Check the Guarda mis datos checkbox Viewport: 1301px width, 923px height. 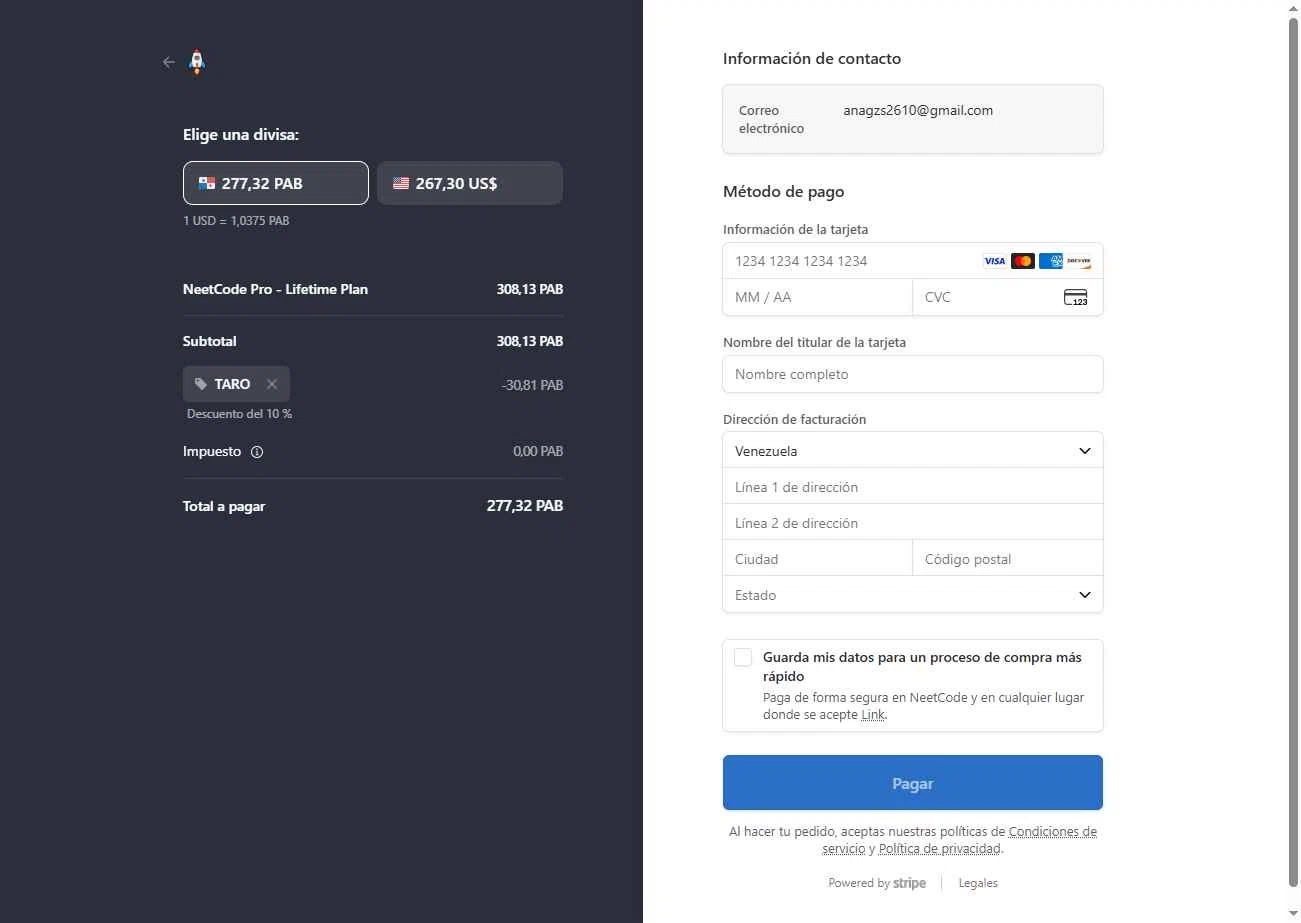pos(743,657)
